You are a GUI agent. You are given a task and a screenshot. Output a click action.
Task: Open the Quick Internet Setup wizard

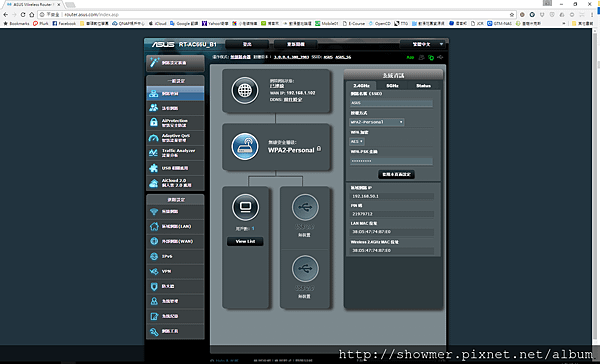point(175,63)
